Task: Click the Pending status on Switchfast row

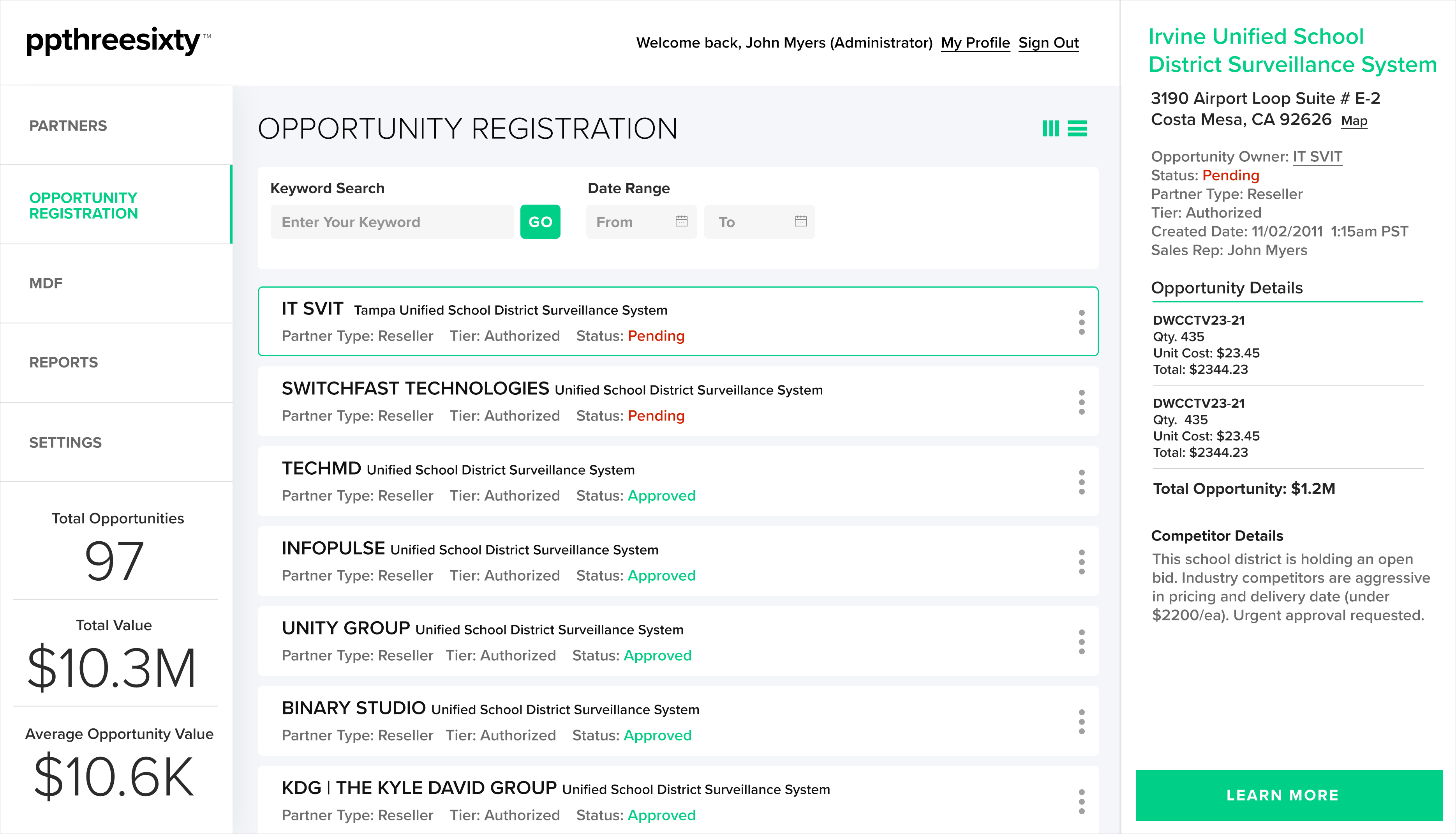Action: tap(656, 416)
